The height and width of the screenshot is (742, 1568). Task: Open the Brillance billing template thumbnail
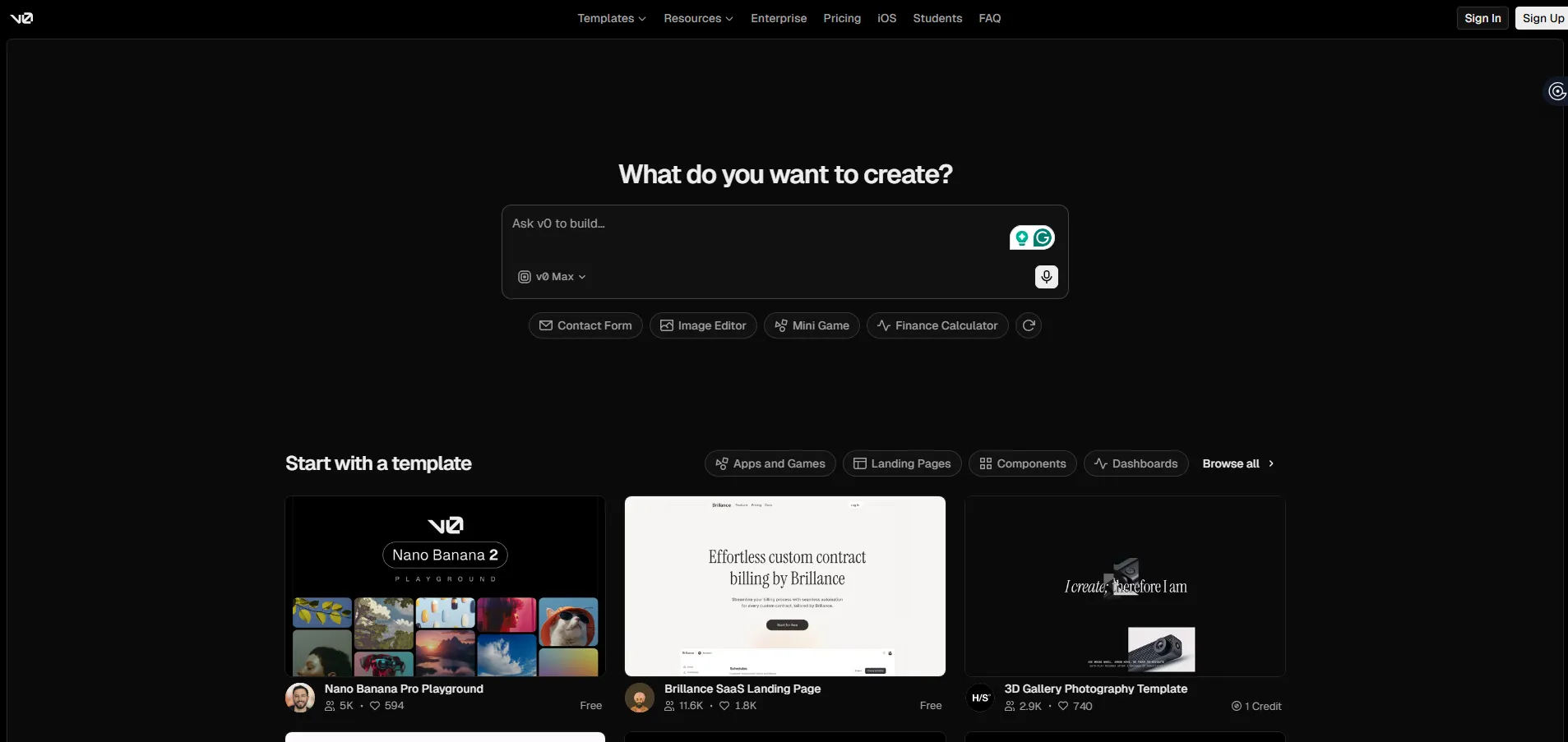785,586
